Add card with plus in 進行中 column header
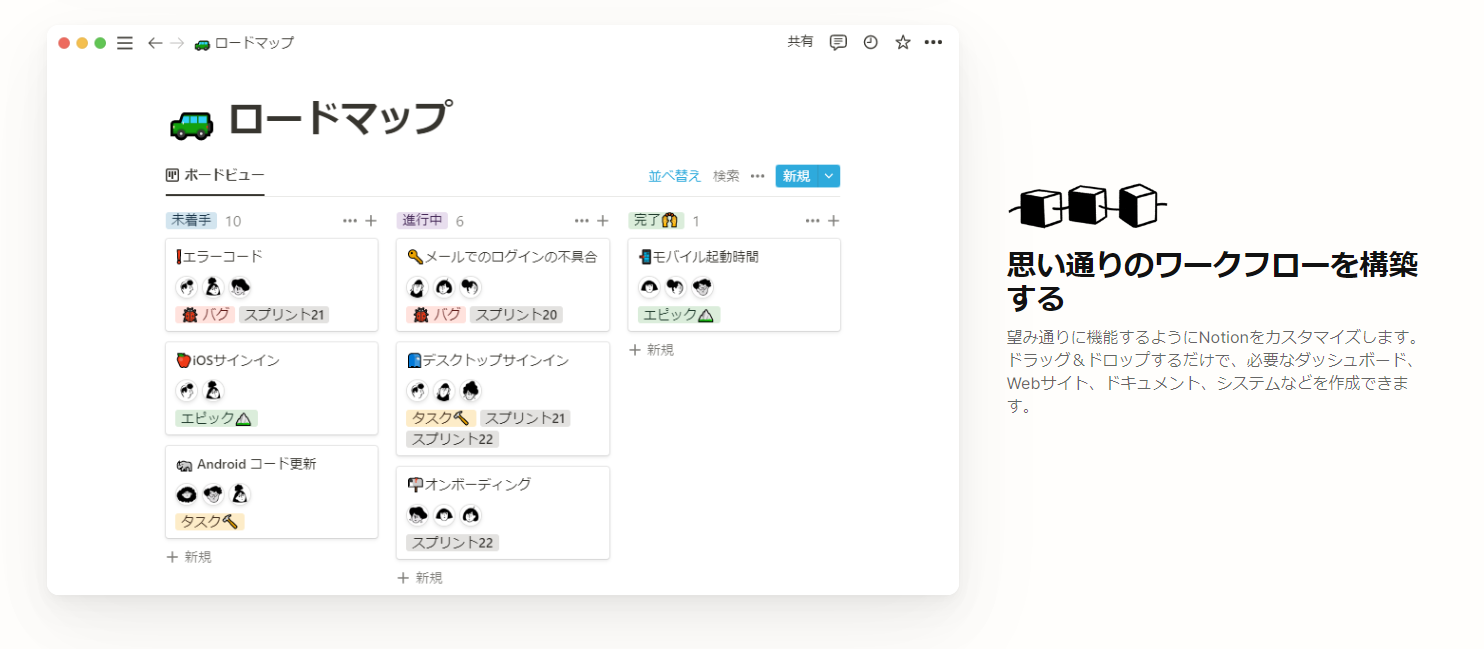 coord(603,221)
